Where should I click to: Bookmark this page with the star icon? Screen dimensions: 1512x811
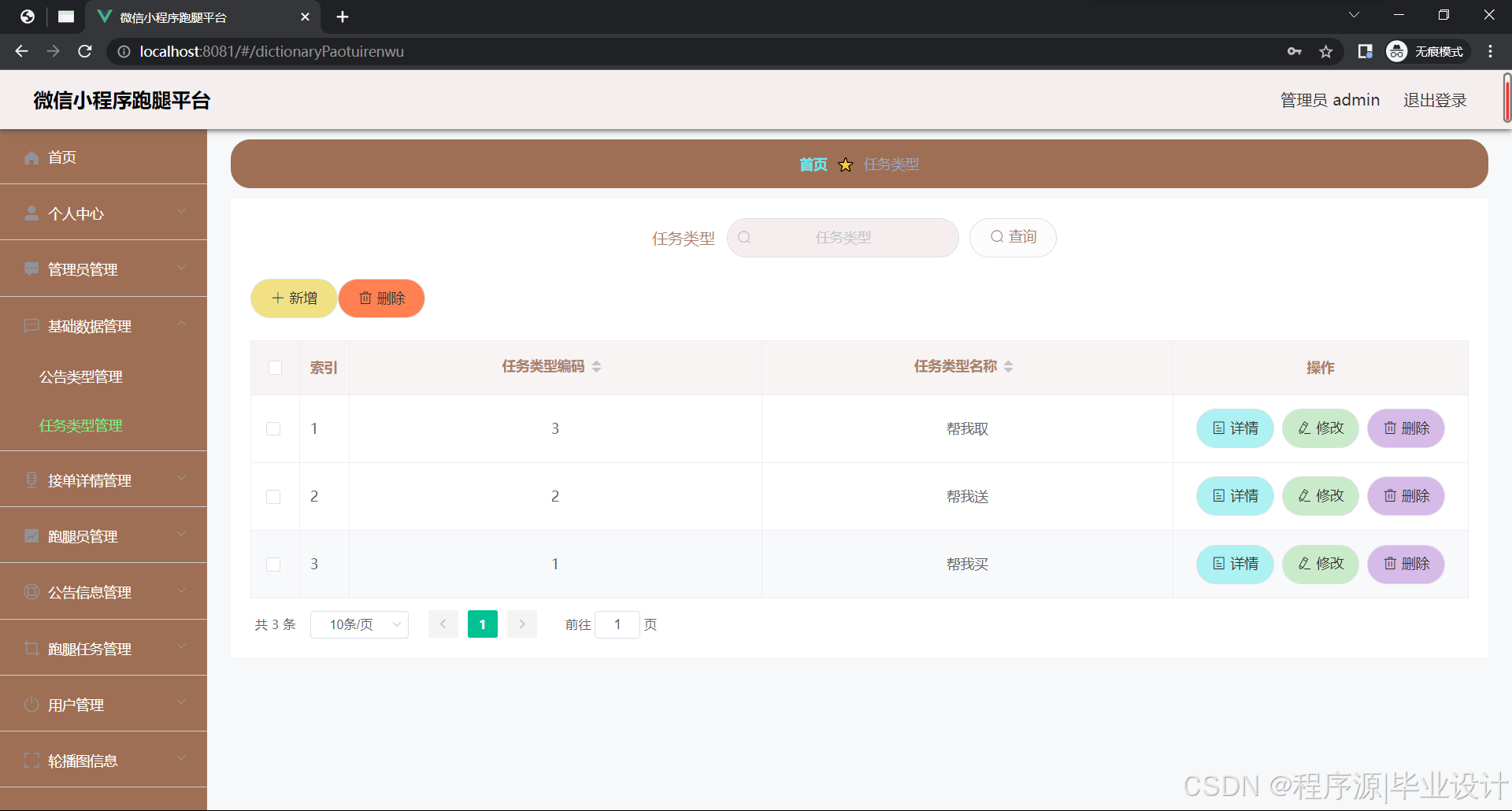click(x=1326, y=51)
